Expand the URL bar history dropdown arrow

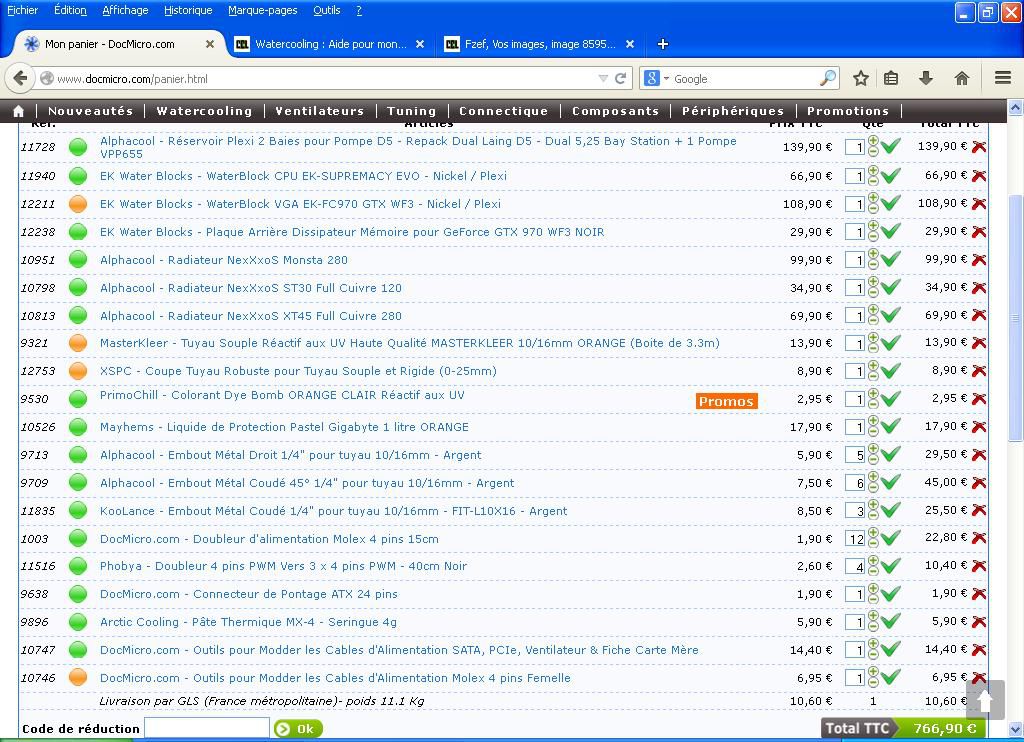point(603,78)
